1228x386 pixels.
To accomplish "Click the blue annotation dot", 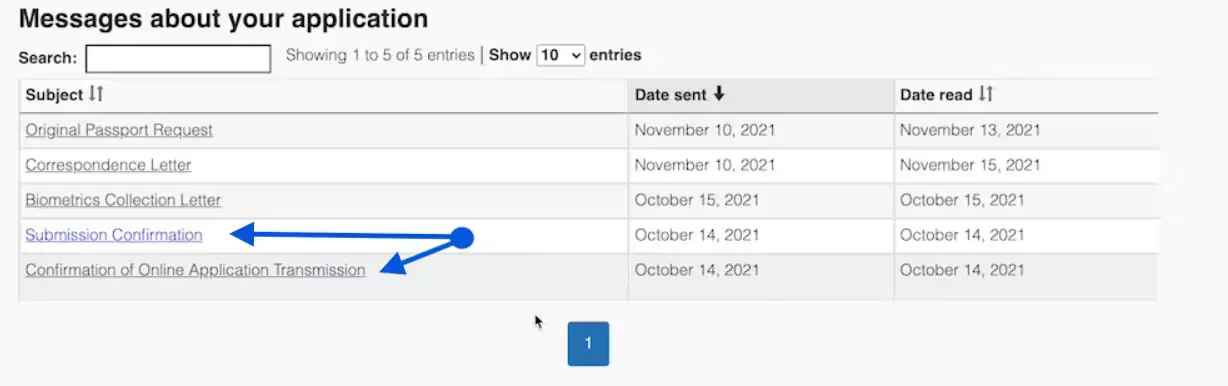I will coord(462,238).
